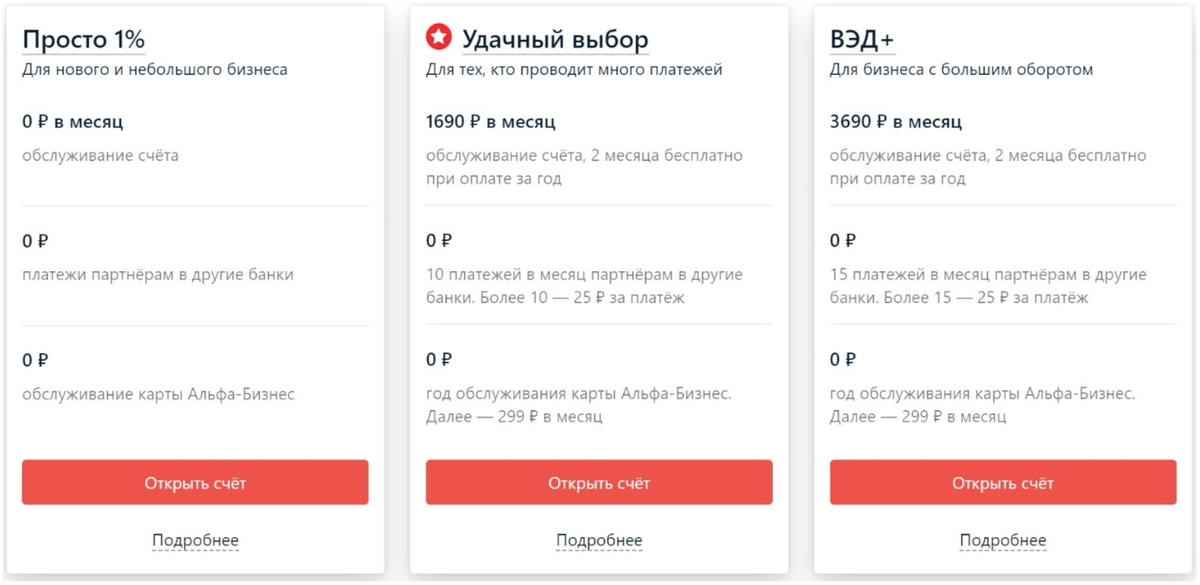This screenshot has height=585, width=1200.
Task: Open the Просто 1% tariff title link
Action: [84, 40]
